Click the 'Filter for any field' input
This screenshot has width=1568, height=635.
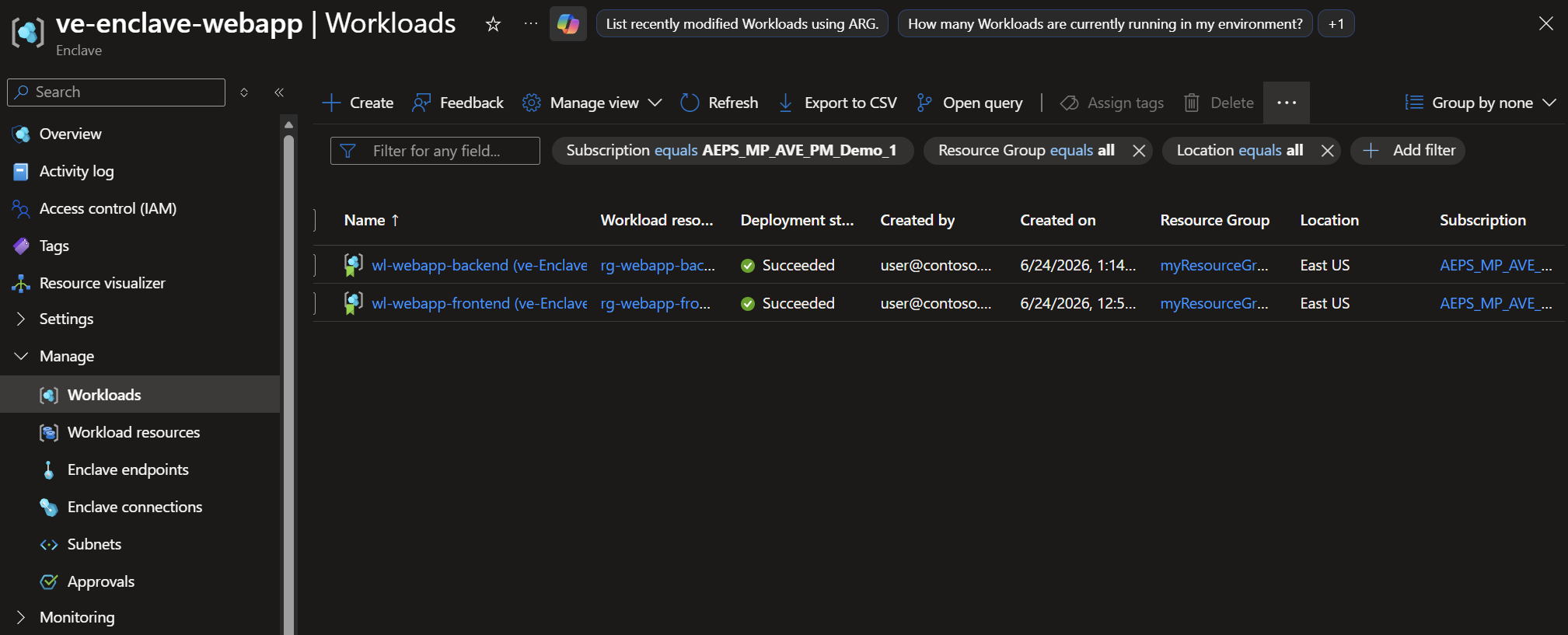(435, 151)
